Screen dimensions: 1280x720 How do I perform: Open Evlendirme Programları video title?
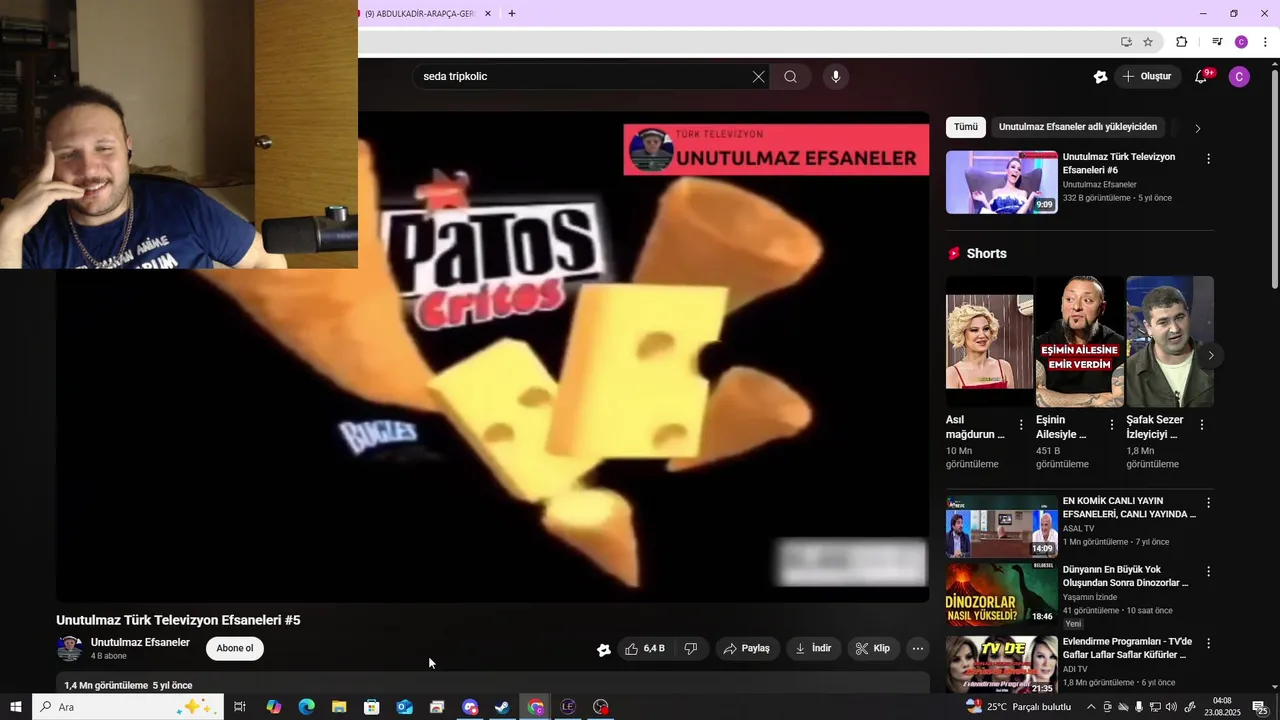click(1127, 648)
